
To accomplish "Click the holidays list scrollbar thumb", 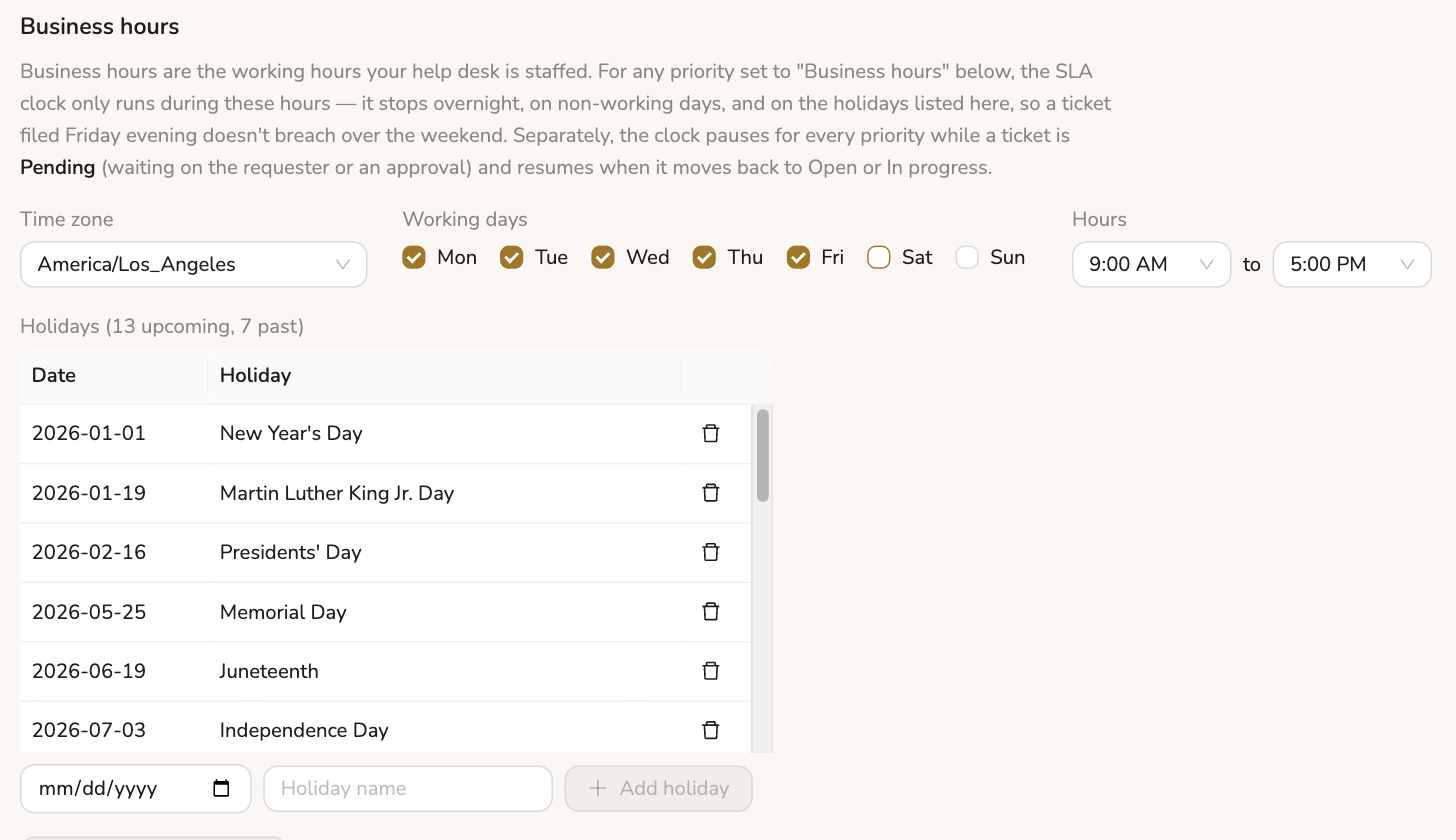I will (763, 455).
